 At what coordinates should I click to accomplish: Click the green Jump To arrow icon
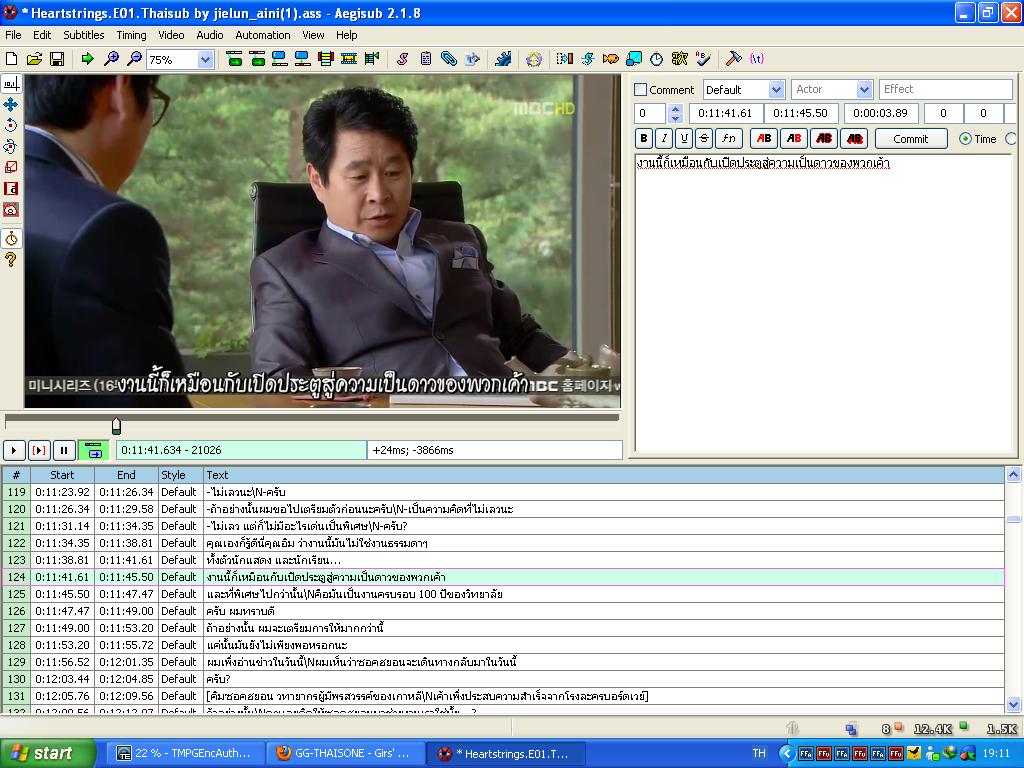(87, 59)
